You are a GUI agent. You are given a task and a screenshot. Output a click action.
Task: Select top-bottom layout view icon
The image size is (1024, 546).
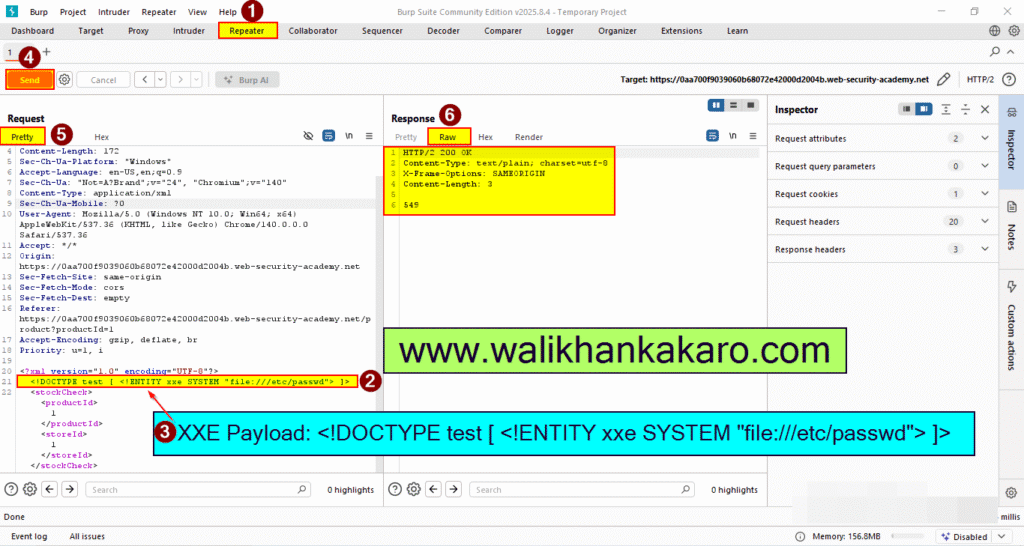pyautogui.click(x=733, y=105)
